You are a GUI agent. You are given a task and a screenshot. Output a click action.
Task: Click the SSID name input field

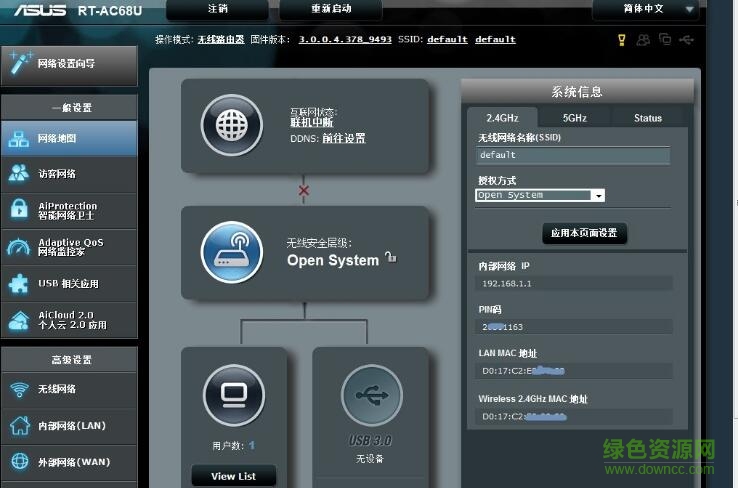tap(573, 155)
